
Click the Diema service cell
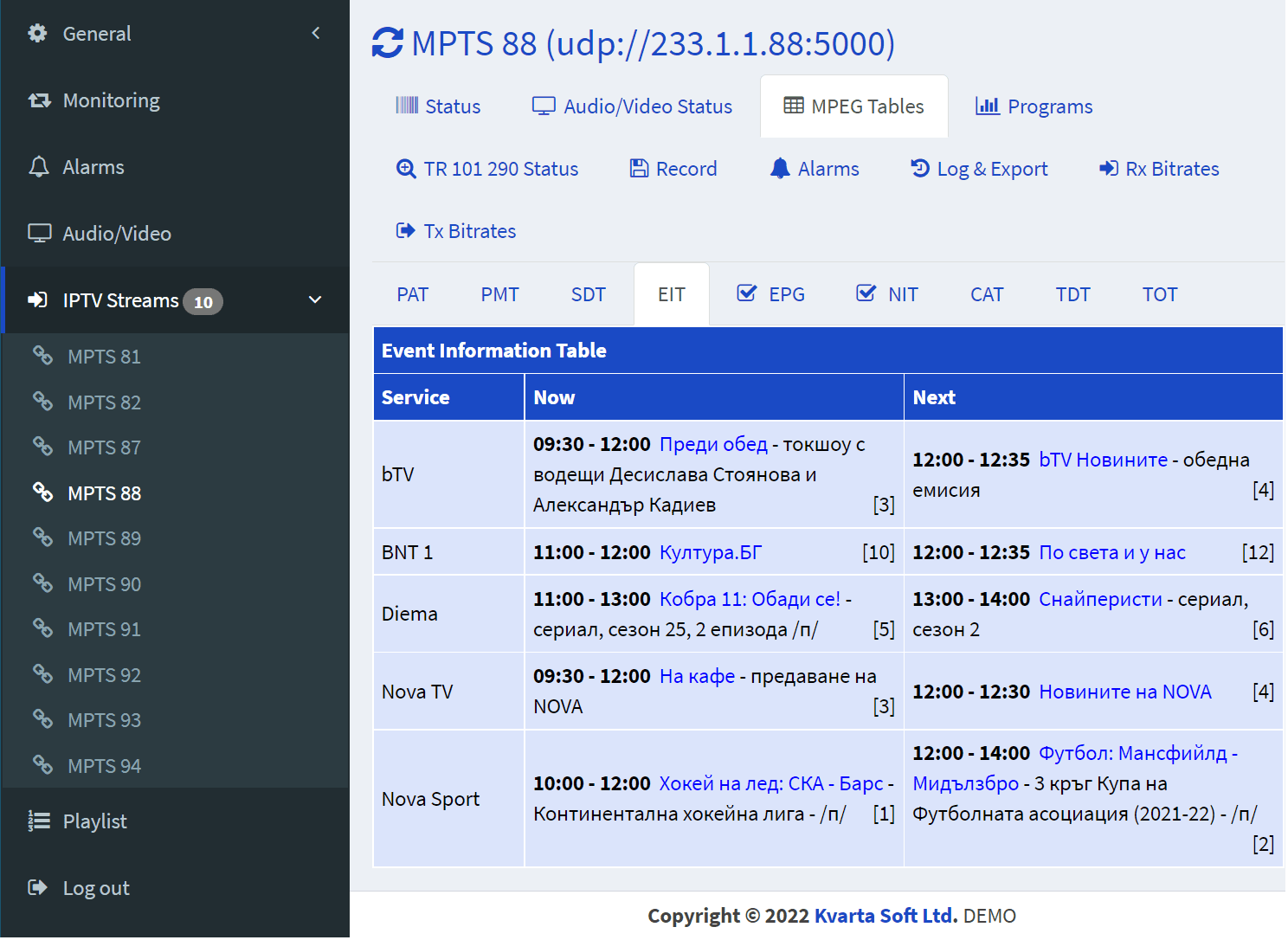click(448, 614)
